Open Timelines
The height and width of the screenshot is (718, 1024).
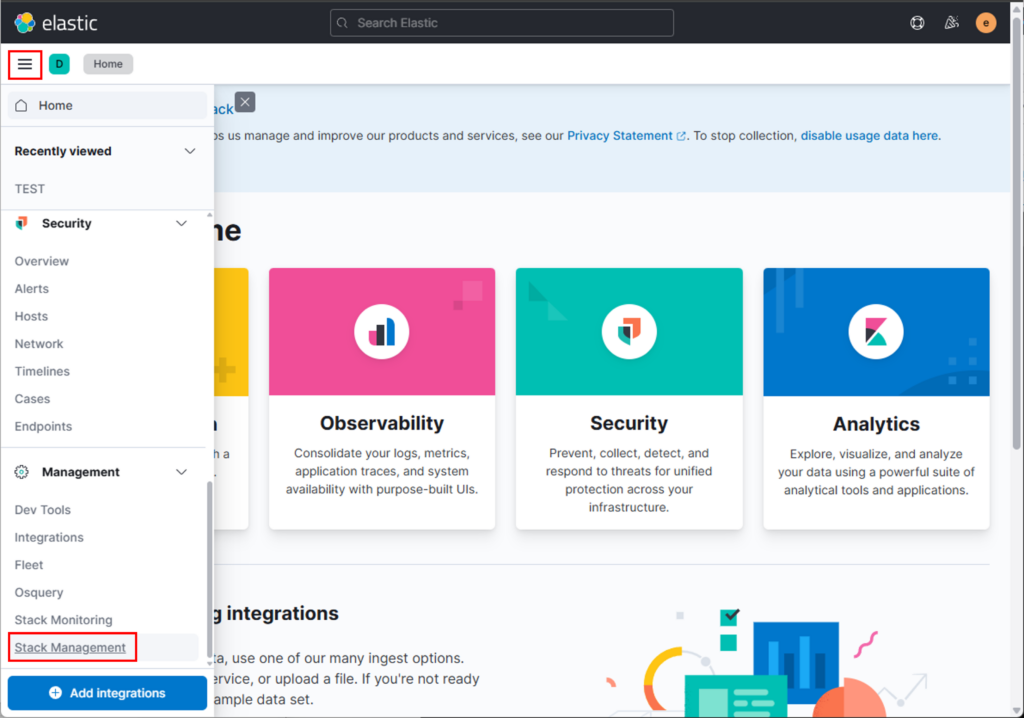coord(42,371)
